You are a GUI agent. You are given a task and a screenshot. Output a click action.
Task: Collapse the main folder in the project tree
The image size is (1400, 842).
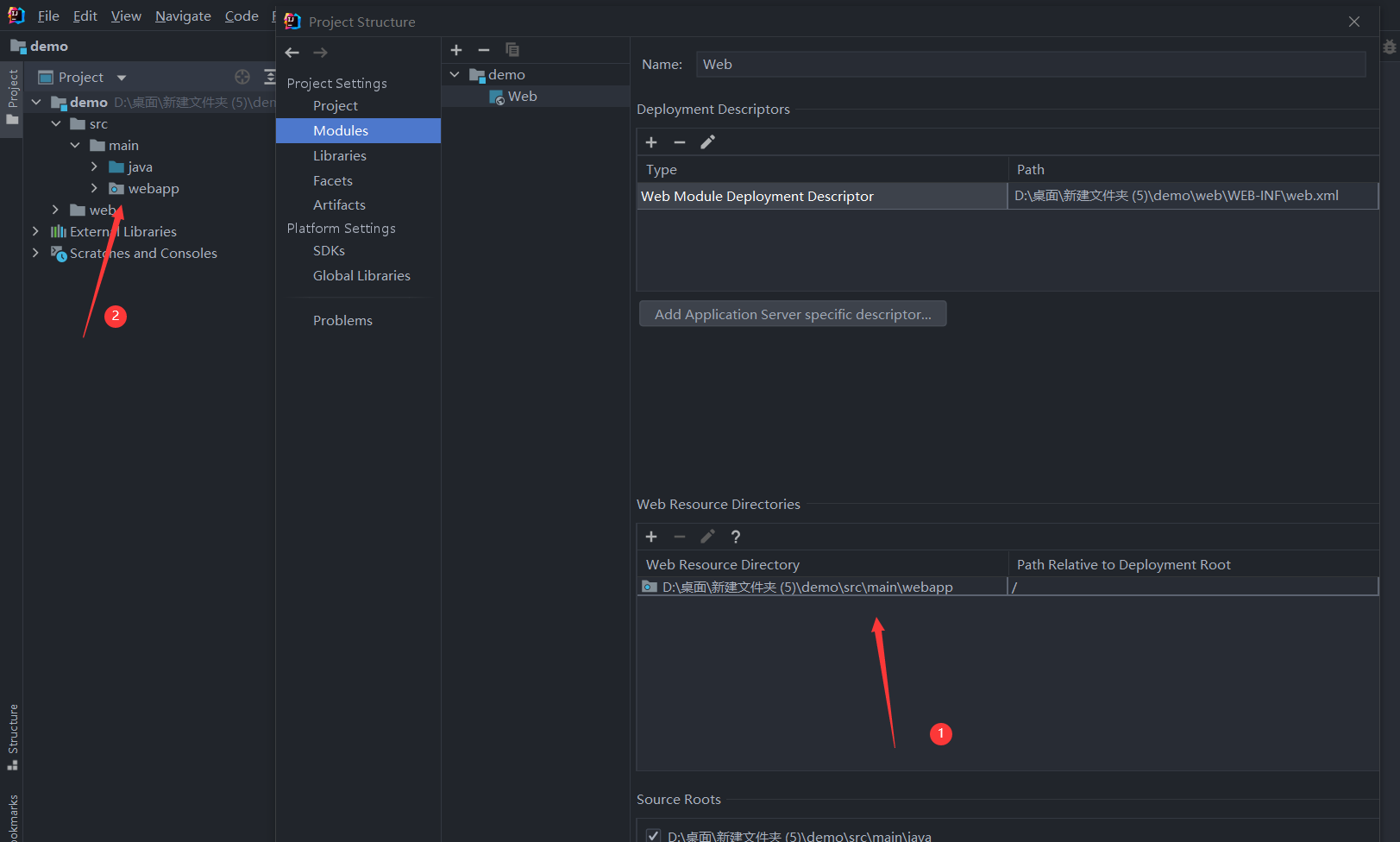[x=75, y=145]
